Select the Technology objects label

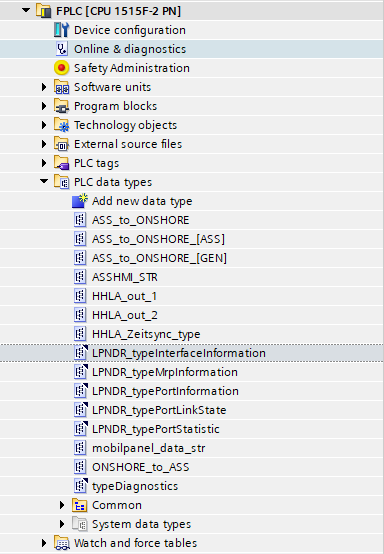point(125,125)
